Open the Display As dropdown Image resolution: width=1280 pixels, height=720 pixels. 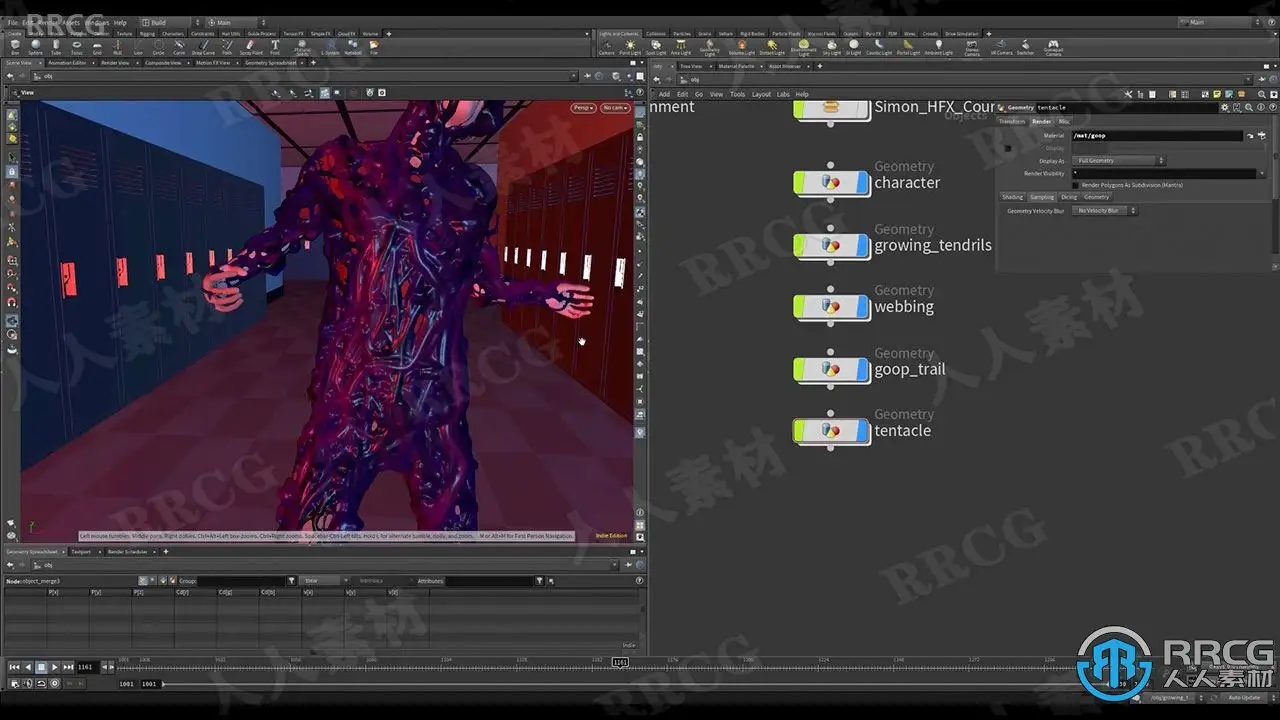(x=1119, y=160)
